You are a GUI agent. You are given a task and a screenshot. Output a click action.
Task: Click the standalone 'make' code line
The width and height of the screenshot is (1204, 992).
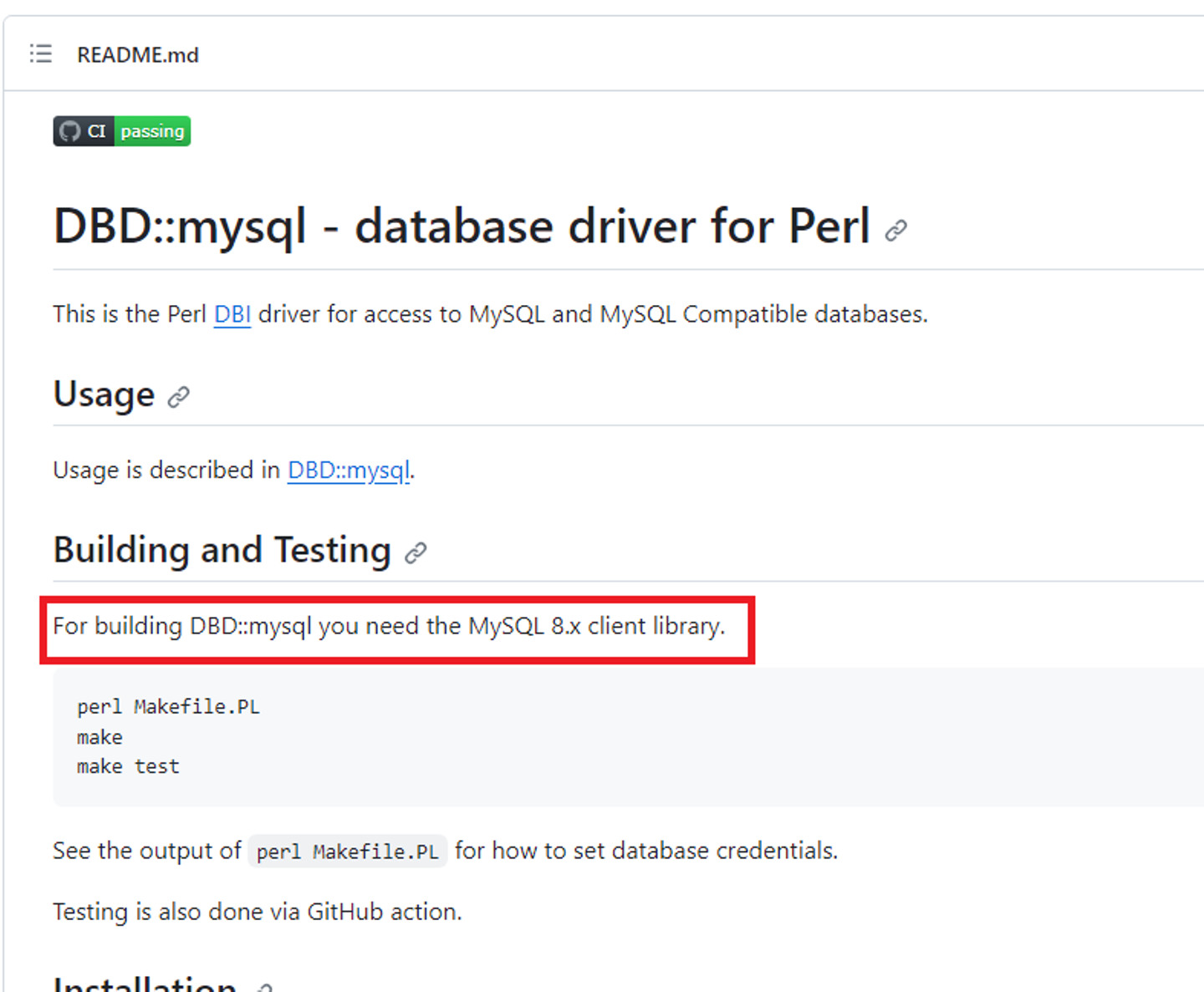tap(99, 737)
